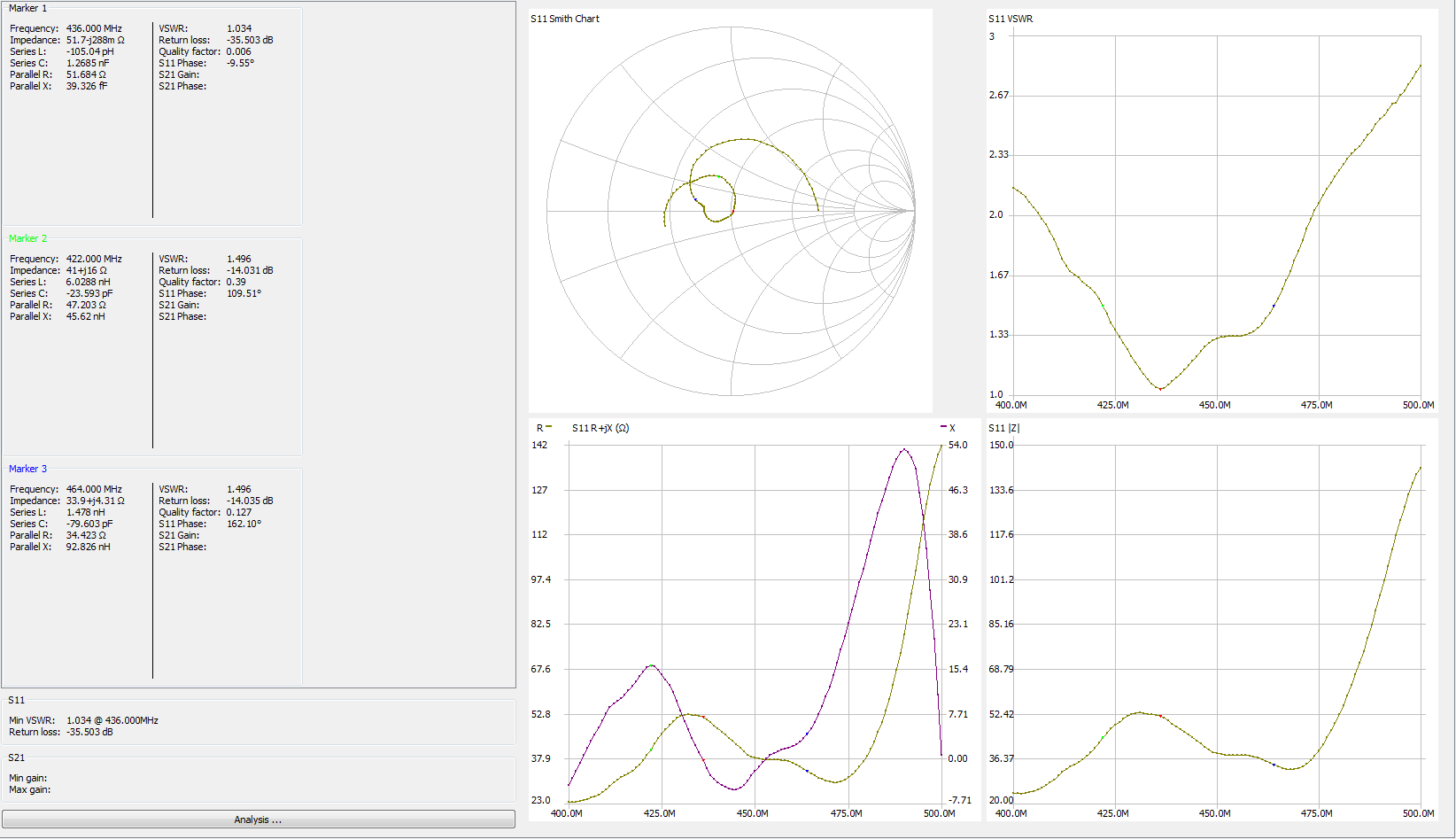This screenshot has height=839, width=1456.
Task: Click Marker 3 Parallel R 34.423 Ω
Action: tap(86, 535)
